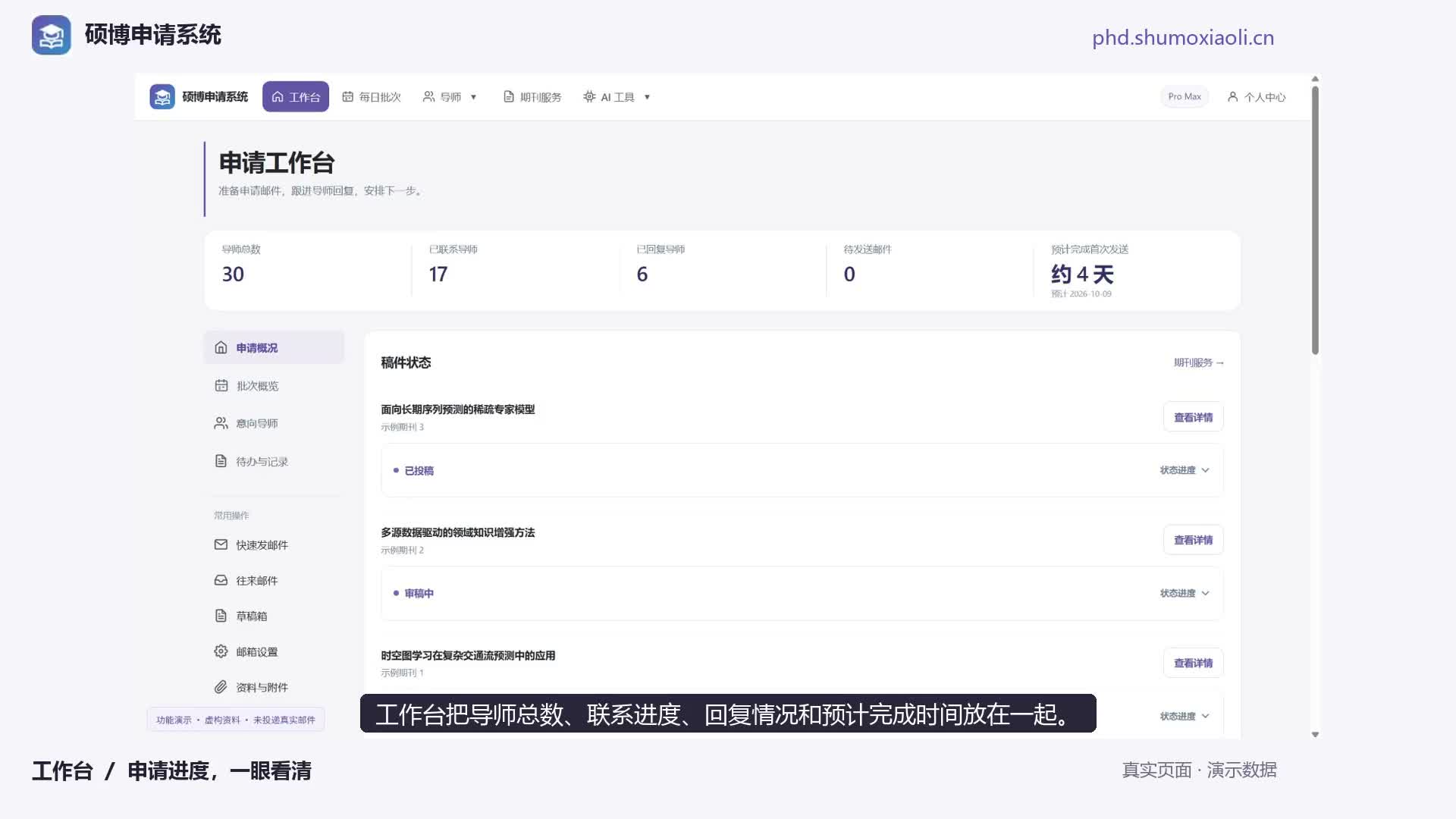Click the envelope icon beside 快速发邮件
This screenshot has width=1456, height=819.
221,544
